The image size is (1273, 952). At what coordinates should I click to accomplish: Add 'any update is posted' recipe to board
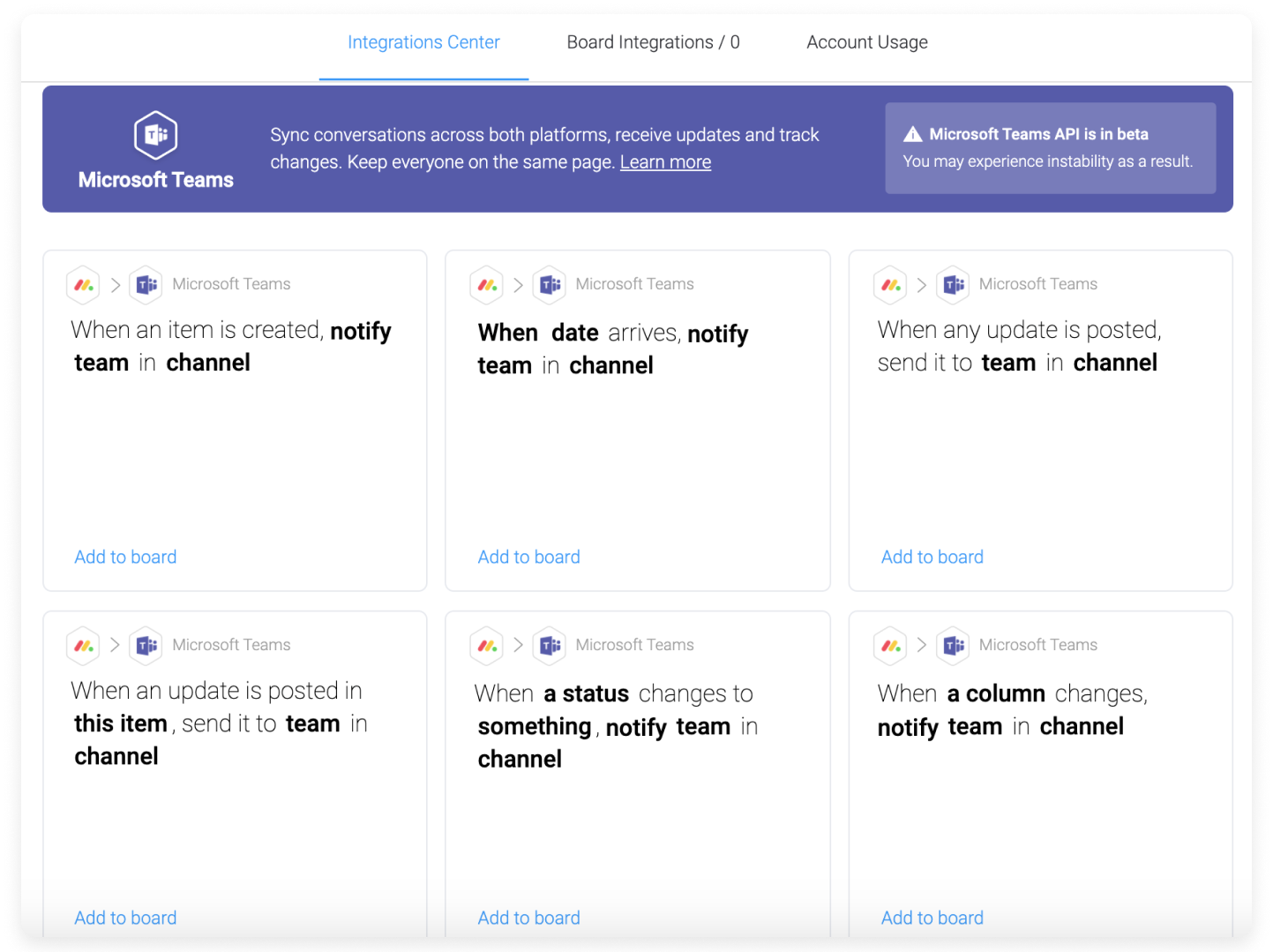(x=932, y=557)
